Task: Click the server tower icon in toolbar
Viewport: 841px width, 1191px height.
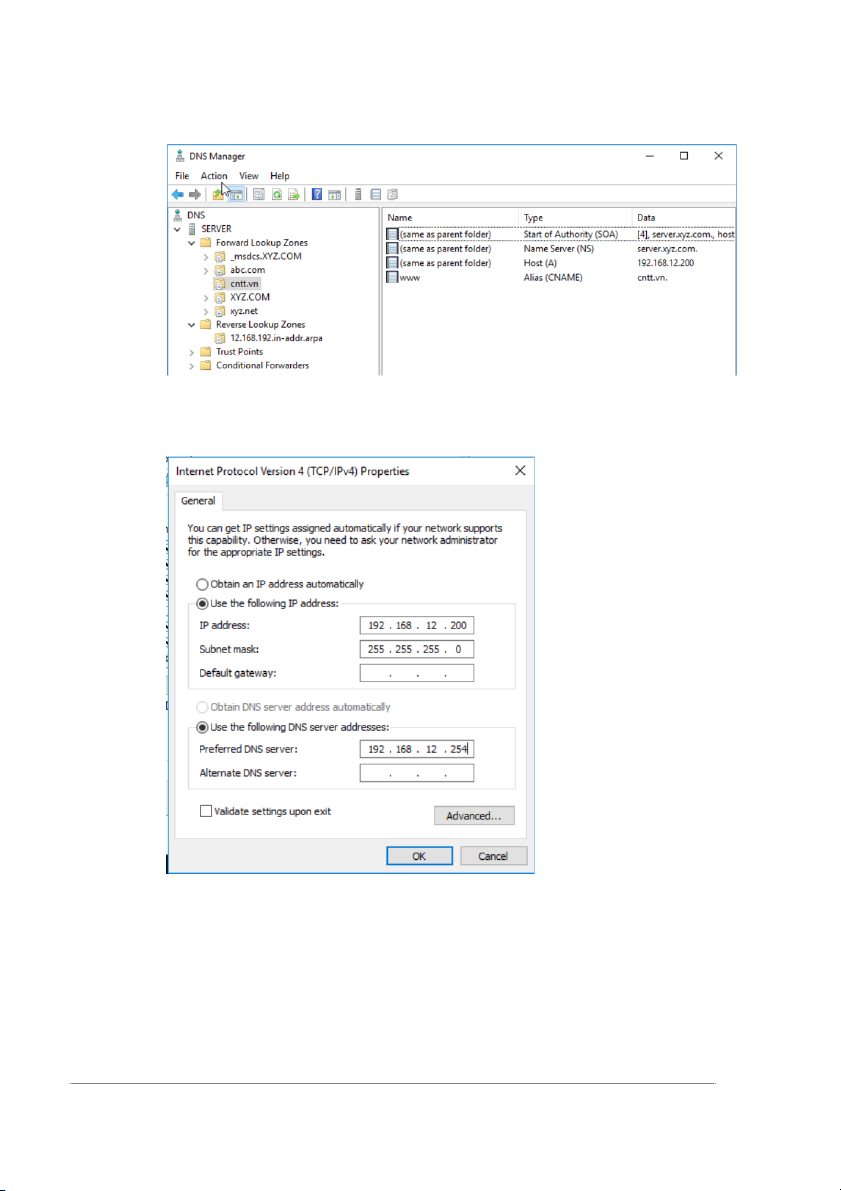Action: click(358, 194)
